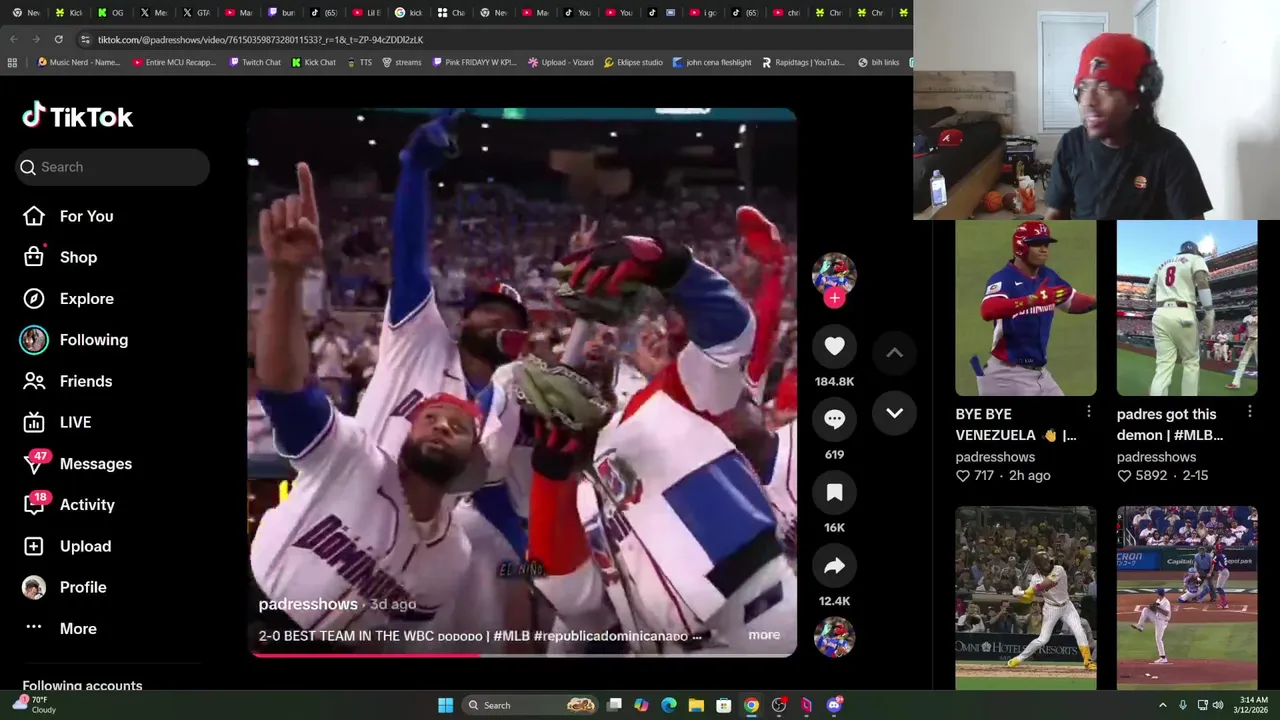Expand caption with the more link

click(x=764, y=635)
